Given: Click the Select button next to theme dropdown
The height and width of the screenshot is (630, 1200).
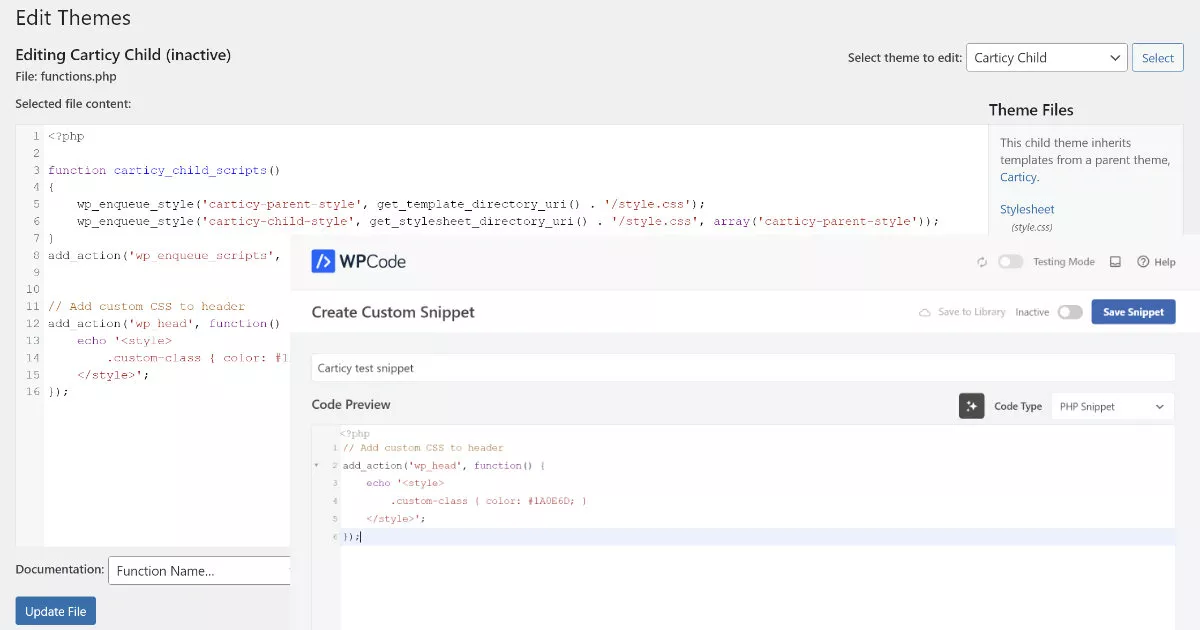Looking at the screenshot, I should click(1158, 58).
